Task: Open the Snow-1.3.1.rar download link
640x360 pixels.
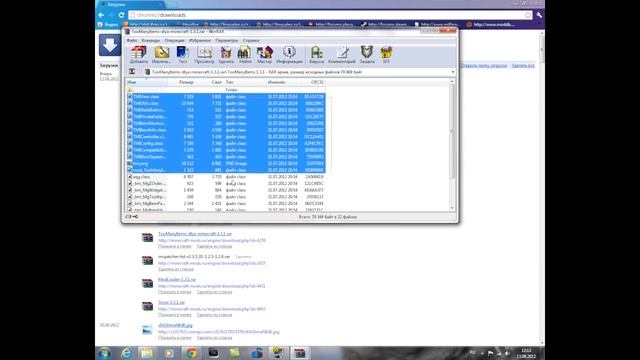Action: click(171, 302)
